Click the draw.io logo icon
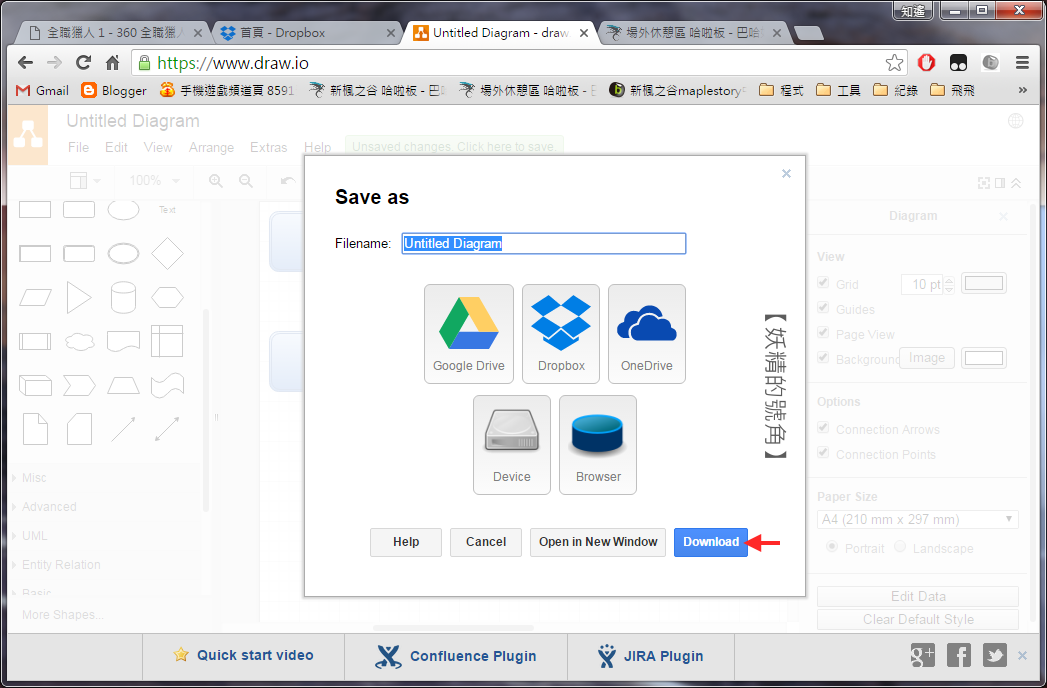This screenshot has width=1047, height=688. pos(27,134)
